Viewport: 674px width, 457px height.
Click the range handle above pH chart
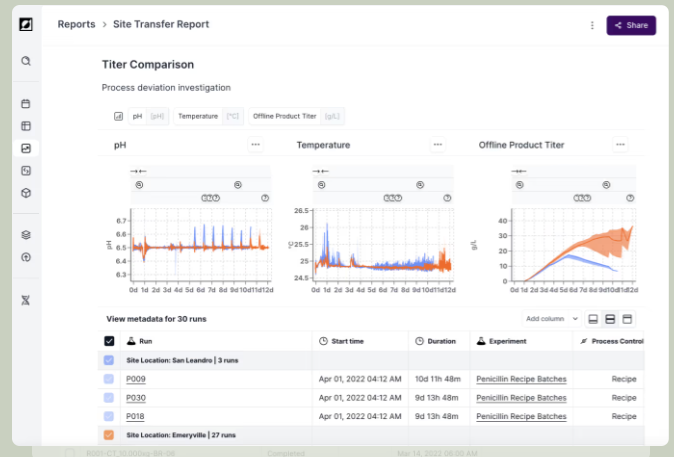[138, 171]
